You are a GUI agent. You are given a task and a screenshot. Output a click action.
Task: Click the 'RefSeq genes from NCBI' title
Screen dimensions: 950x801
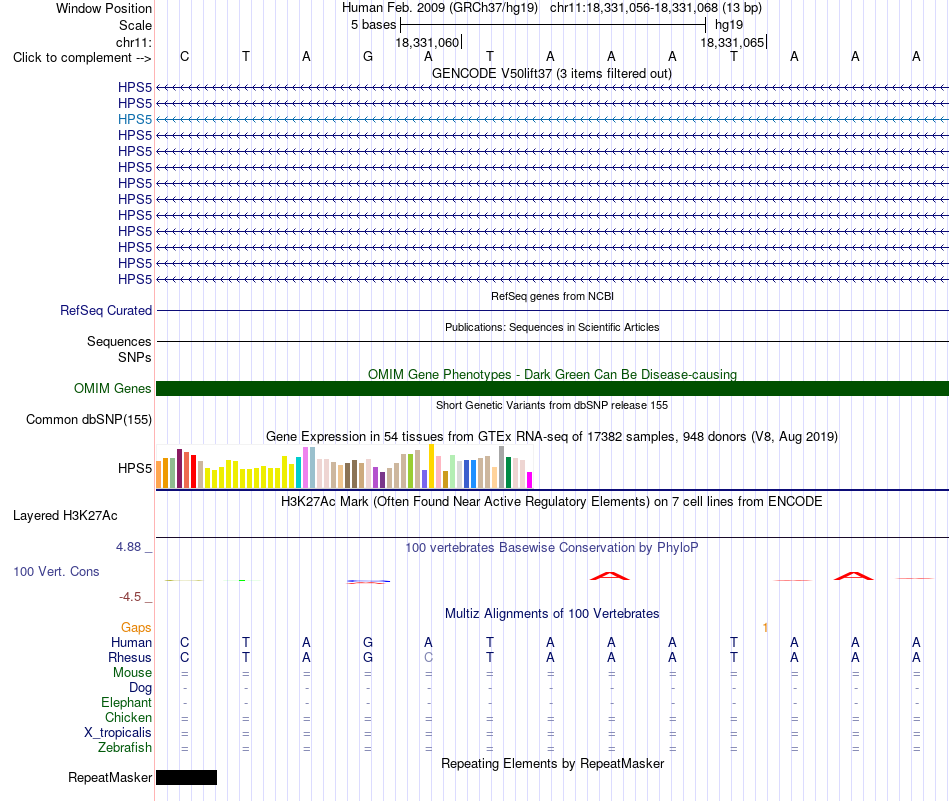click(x=552, y=296)
